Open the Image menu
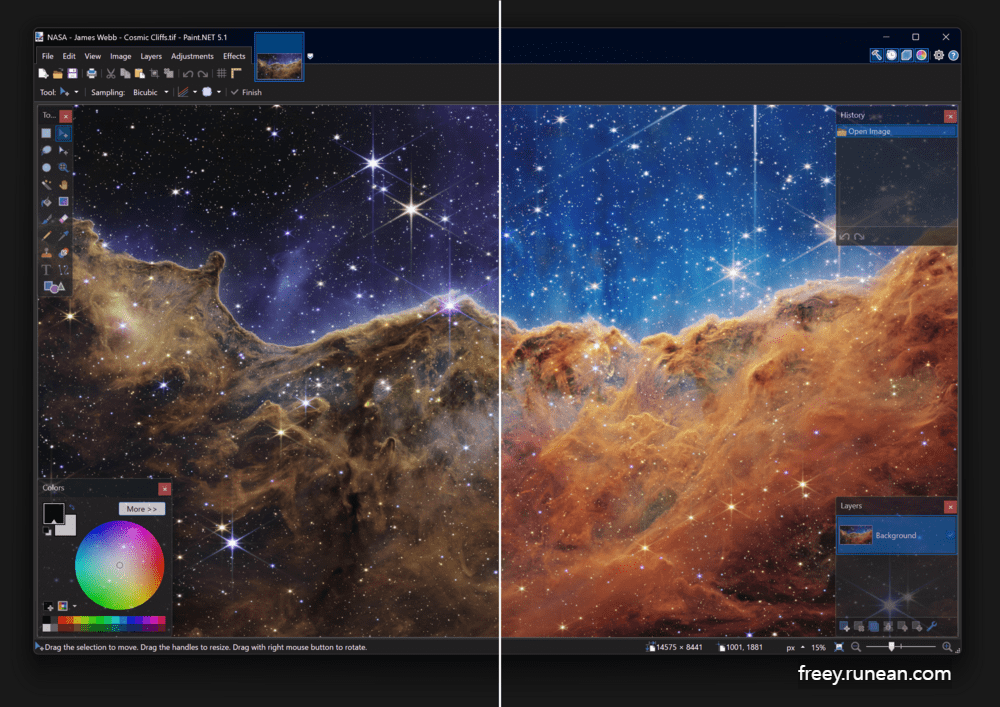Viewport: 1000px width, 707px height. click(121, 56)
